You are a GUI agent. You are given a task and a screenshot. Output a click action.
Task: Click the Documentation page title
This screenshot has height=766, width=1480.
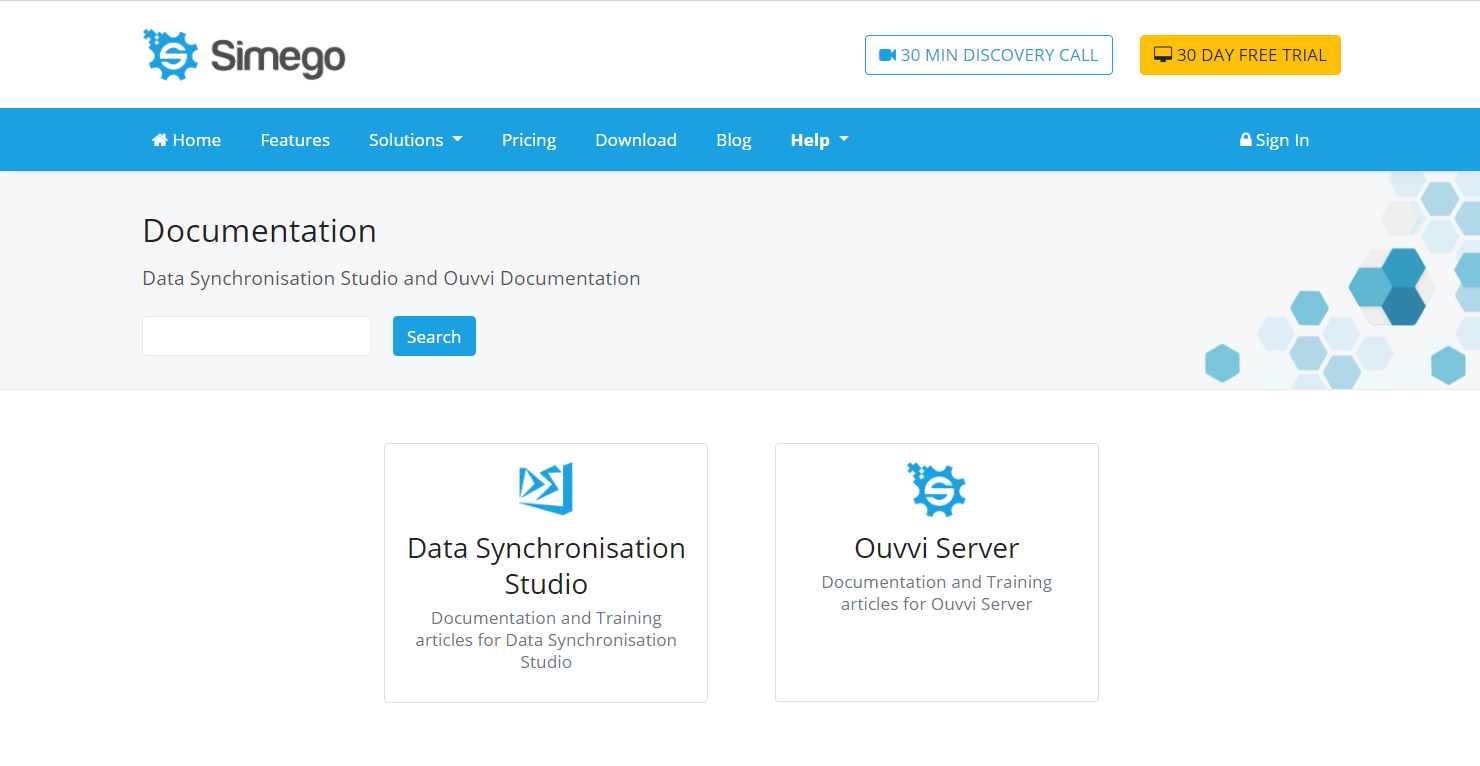[260, 231]
